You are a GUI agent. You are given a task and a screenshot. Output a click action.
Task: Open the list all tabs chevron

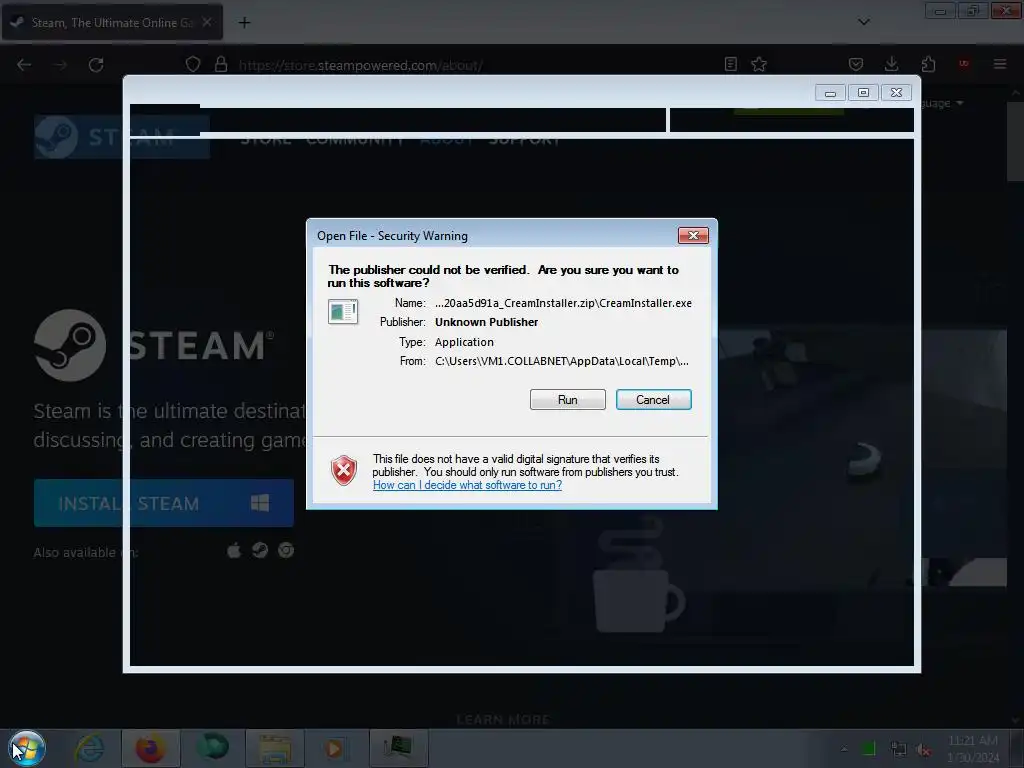click(x=864, y=22)
